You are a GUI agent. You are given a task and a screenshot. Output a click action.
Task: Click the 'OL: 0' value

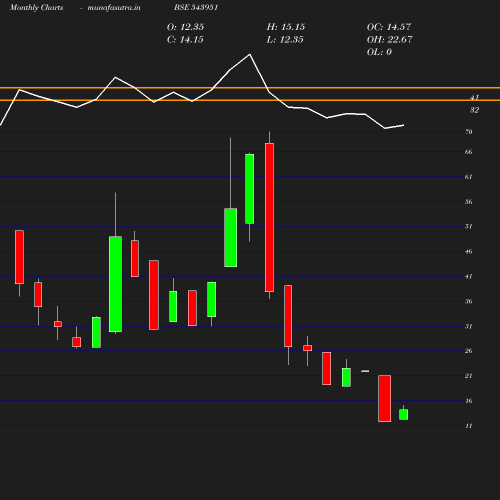[x=379, y=52]
